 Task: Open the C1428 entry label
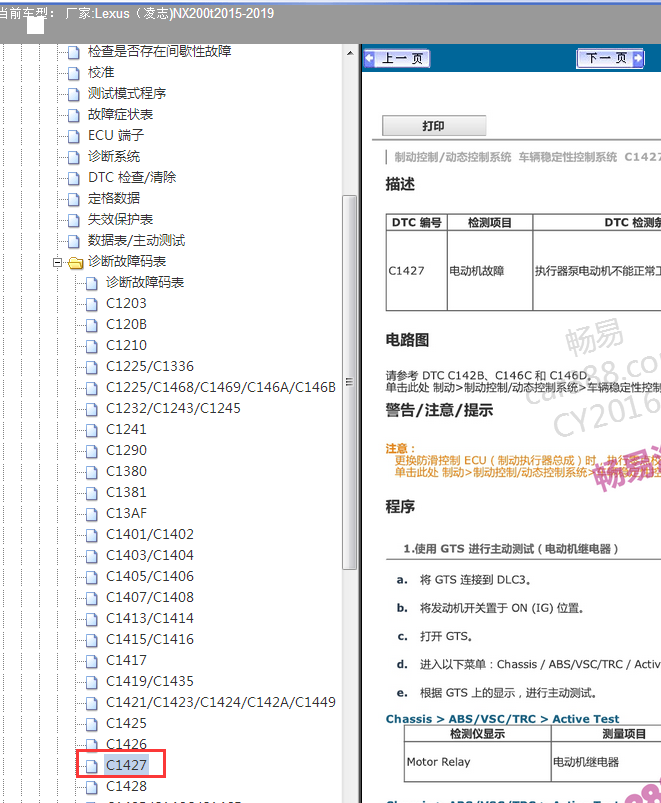(x=126, y=786)
